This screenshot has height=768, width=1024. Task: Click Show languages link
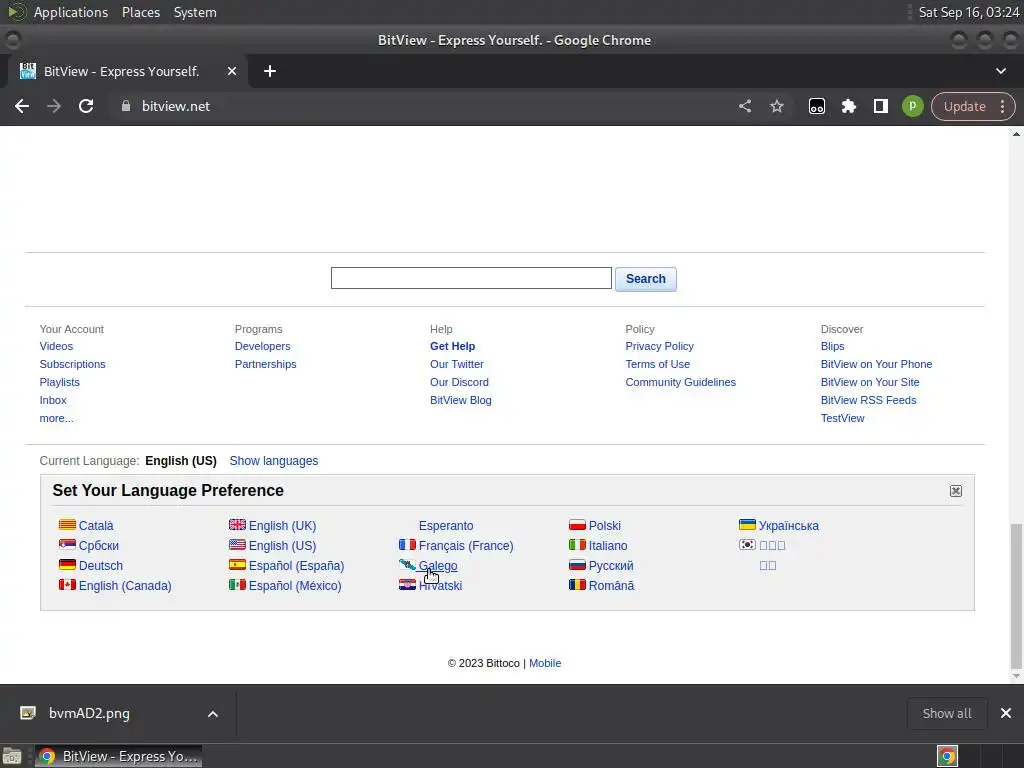tap(274, 461)
